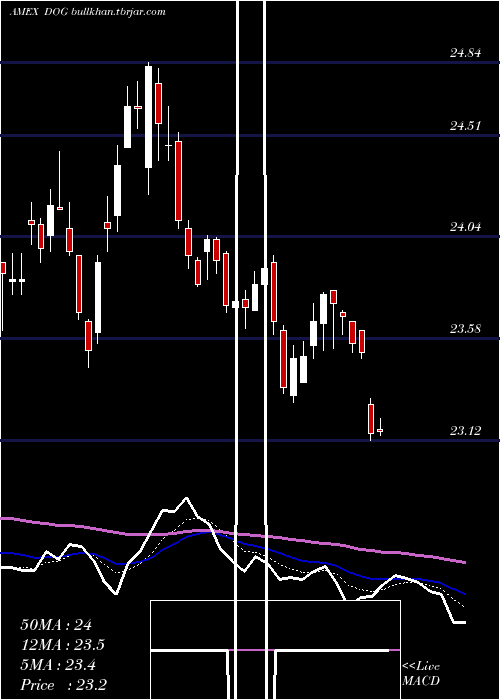This screenshot has height=700, width=500.
Task: Click the 23.58 price level label
Action: point(466,329)
